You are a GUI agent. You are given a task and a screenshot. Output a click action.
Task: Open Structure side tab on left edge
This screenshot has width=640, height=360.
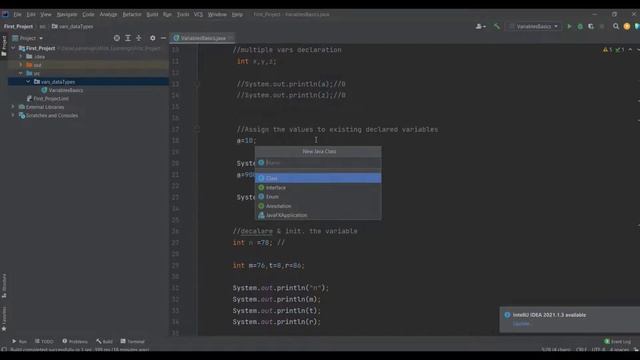[x=4, y=286]
